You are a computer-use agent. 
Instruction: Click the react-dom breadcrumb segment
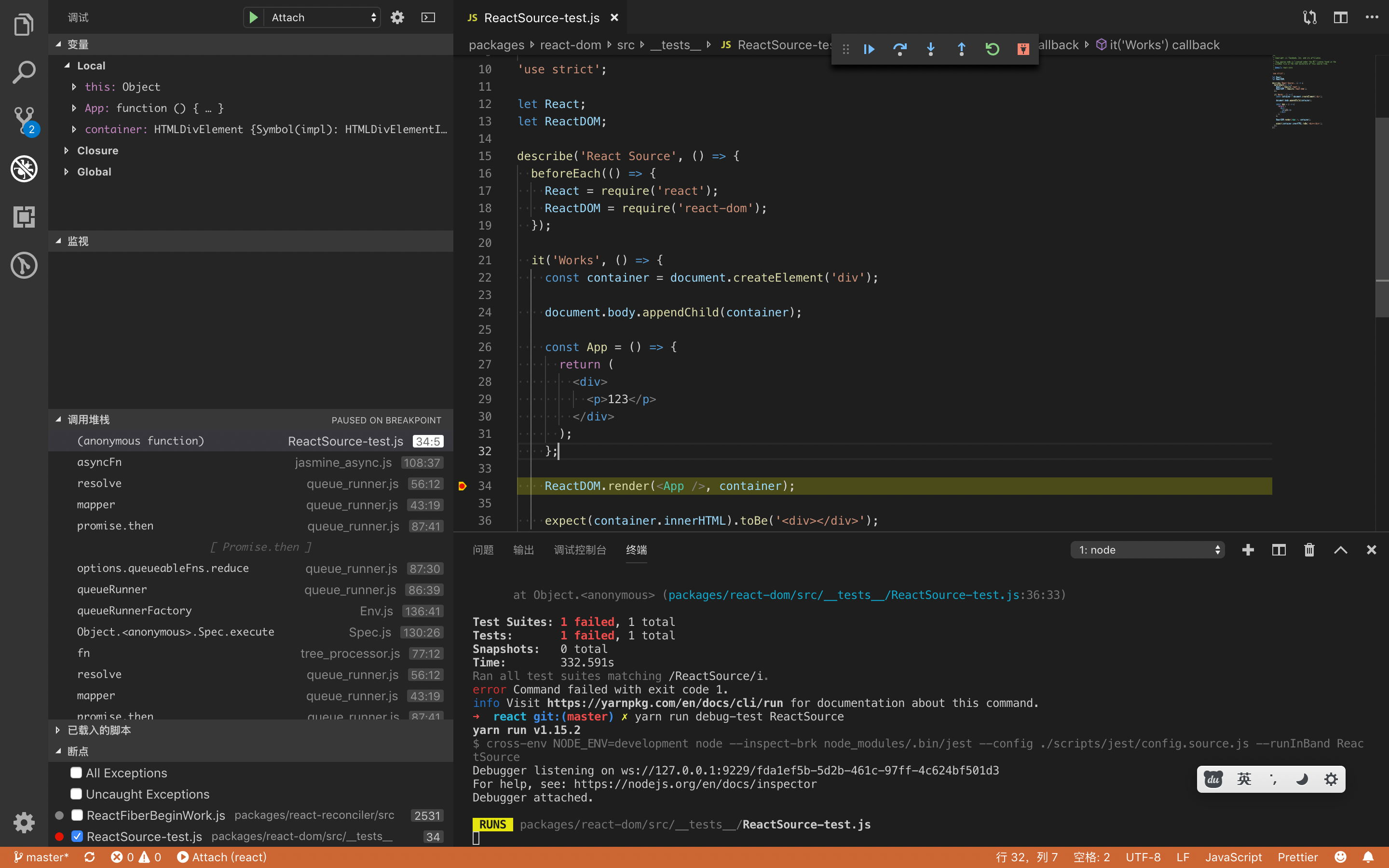[x=570, y=45]
